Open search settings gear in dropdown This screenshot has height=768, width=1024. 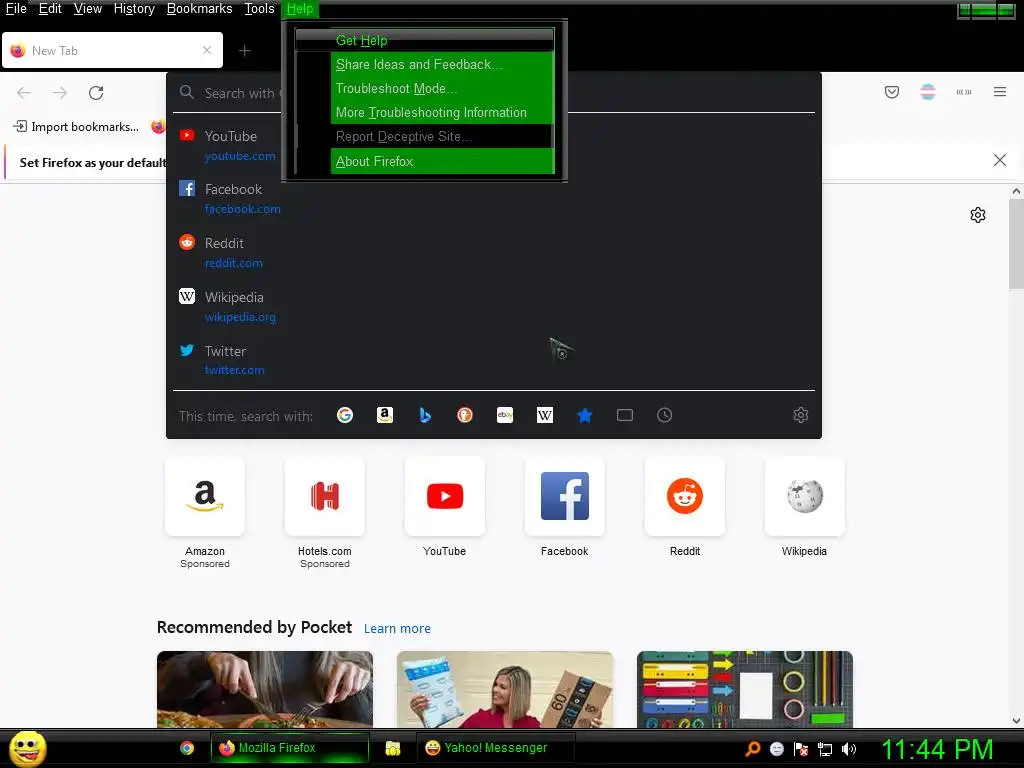pyautogui.click(x=801, y=415)
